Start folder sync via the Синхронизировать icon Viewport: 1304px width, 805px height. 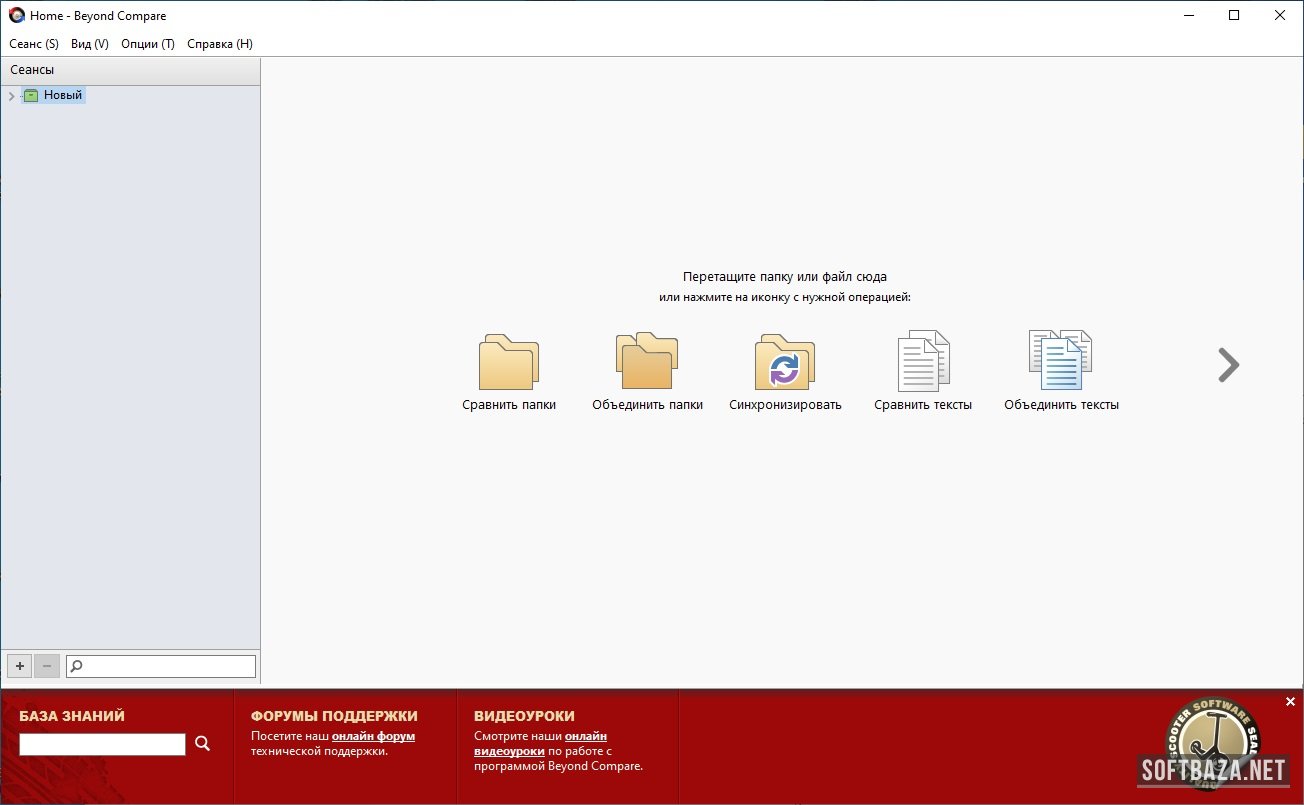[x=785, y=364]
